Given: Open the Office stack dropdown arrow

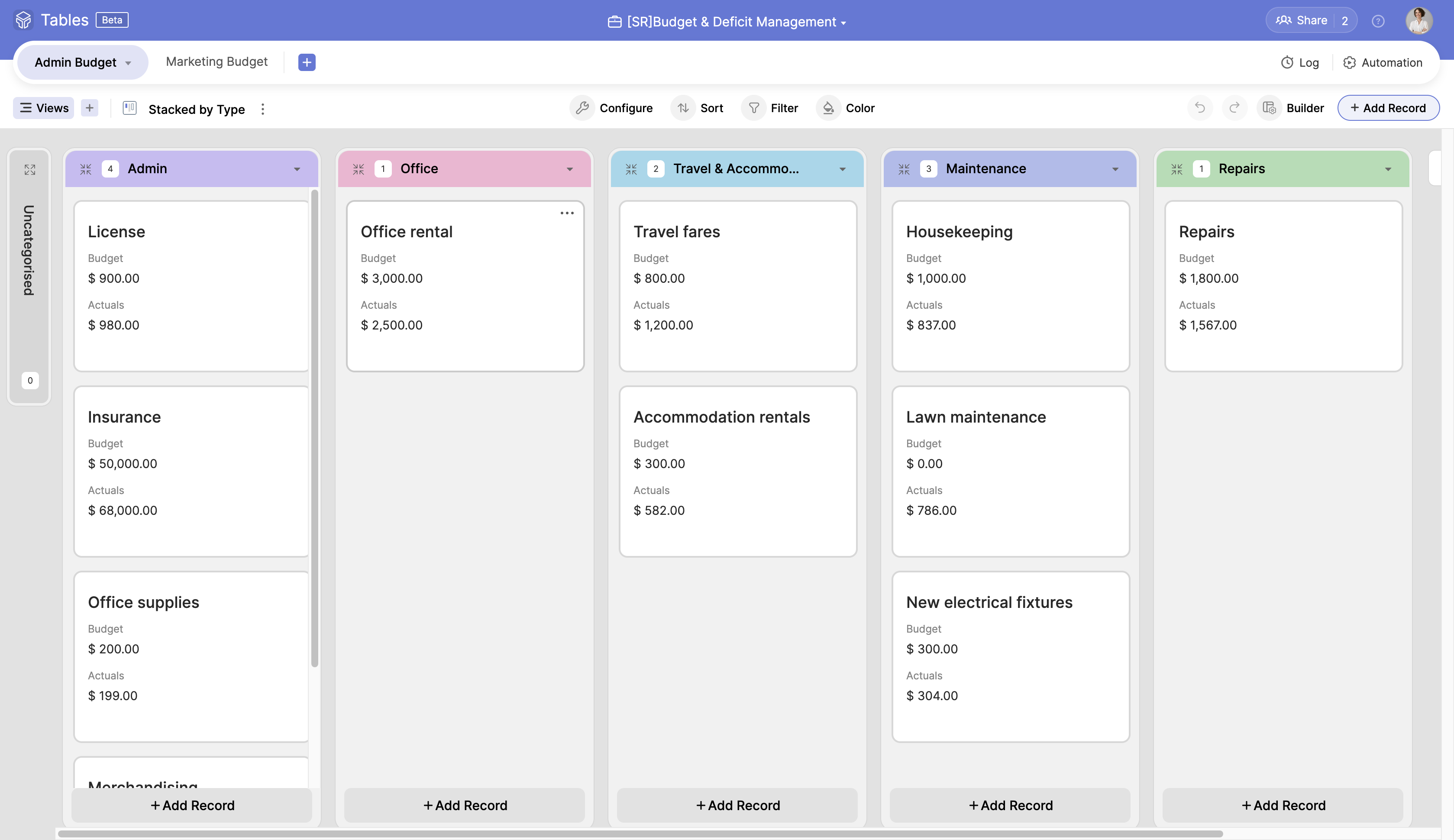Looking at the screenshot, I should click(x=570, y=169).
